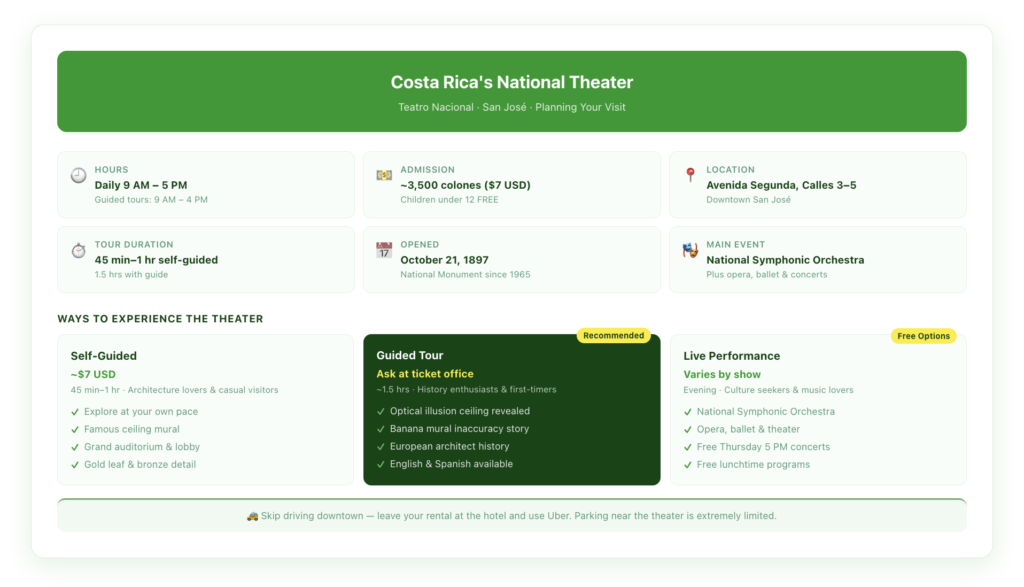The image size is (1024, 587).
Task: Click checkmark next to European architect history
Action: tap(381, 447)
